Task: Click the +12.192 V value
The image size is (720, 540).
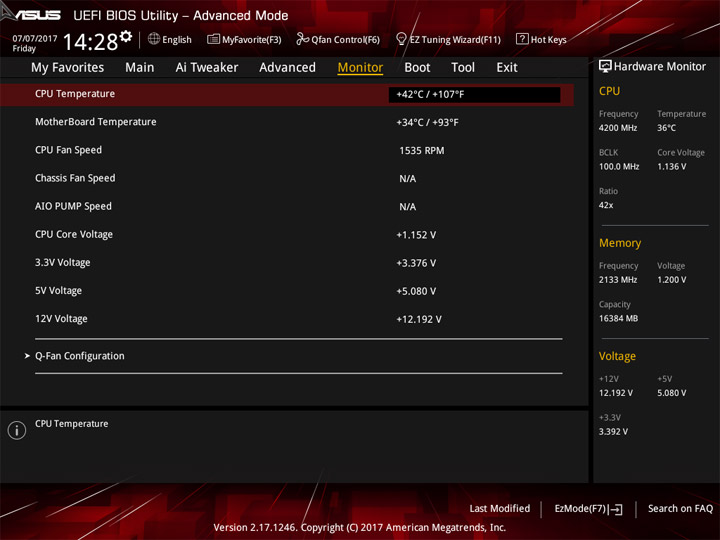Action: 419,319
